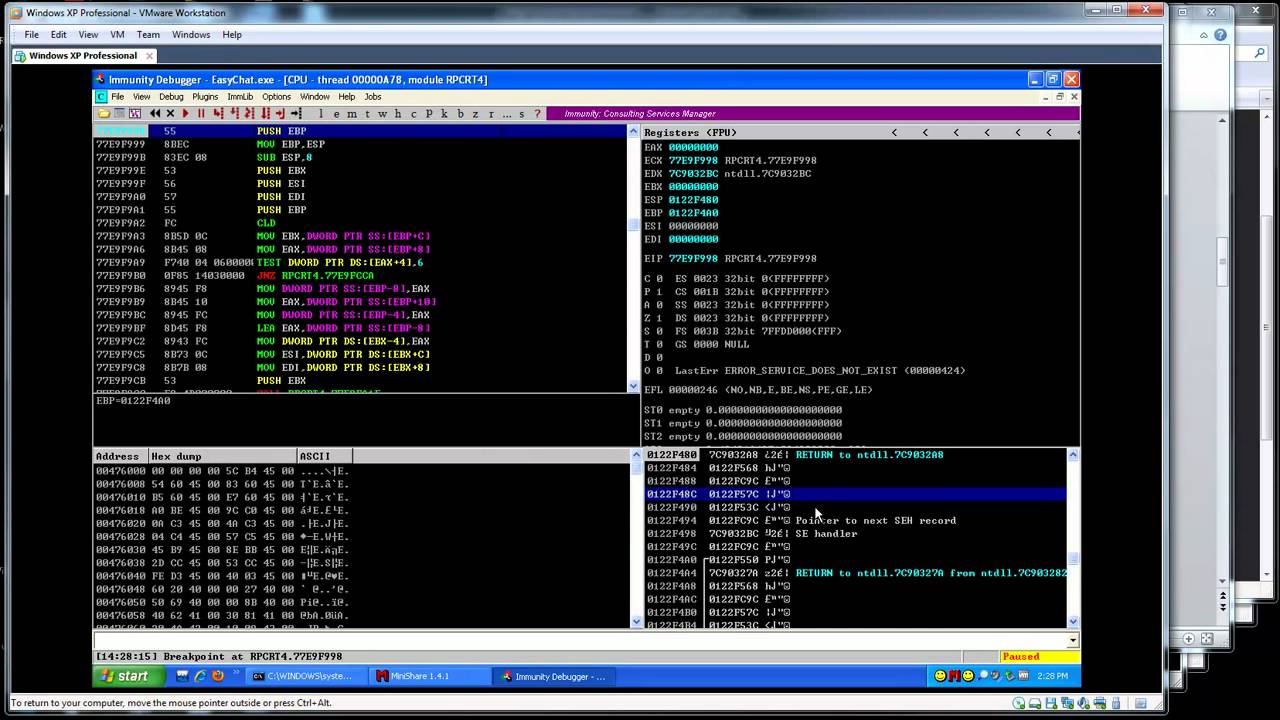This screenshot has width=1280, height=720.
Task: Select ESP register value 0122F480
Action: pyautogui.click(x=693, y=200)
